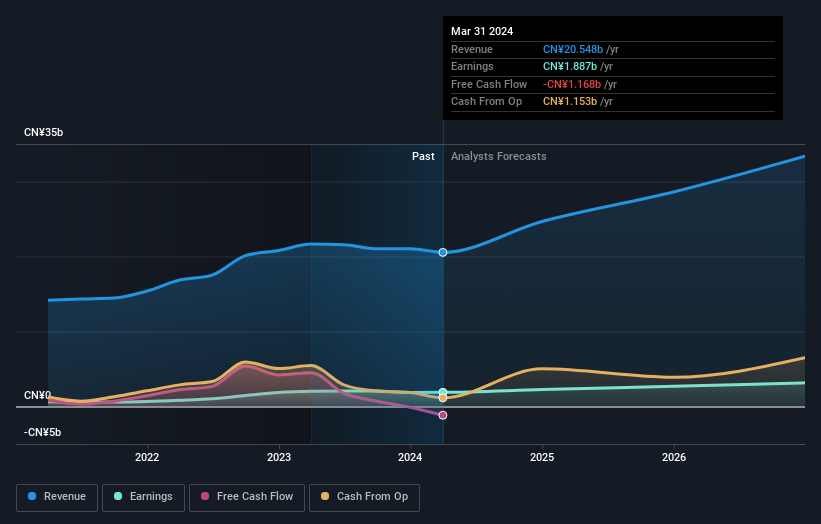Click the Analysts Forecasts label
The image size is (821, 524).
point(498,157)
